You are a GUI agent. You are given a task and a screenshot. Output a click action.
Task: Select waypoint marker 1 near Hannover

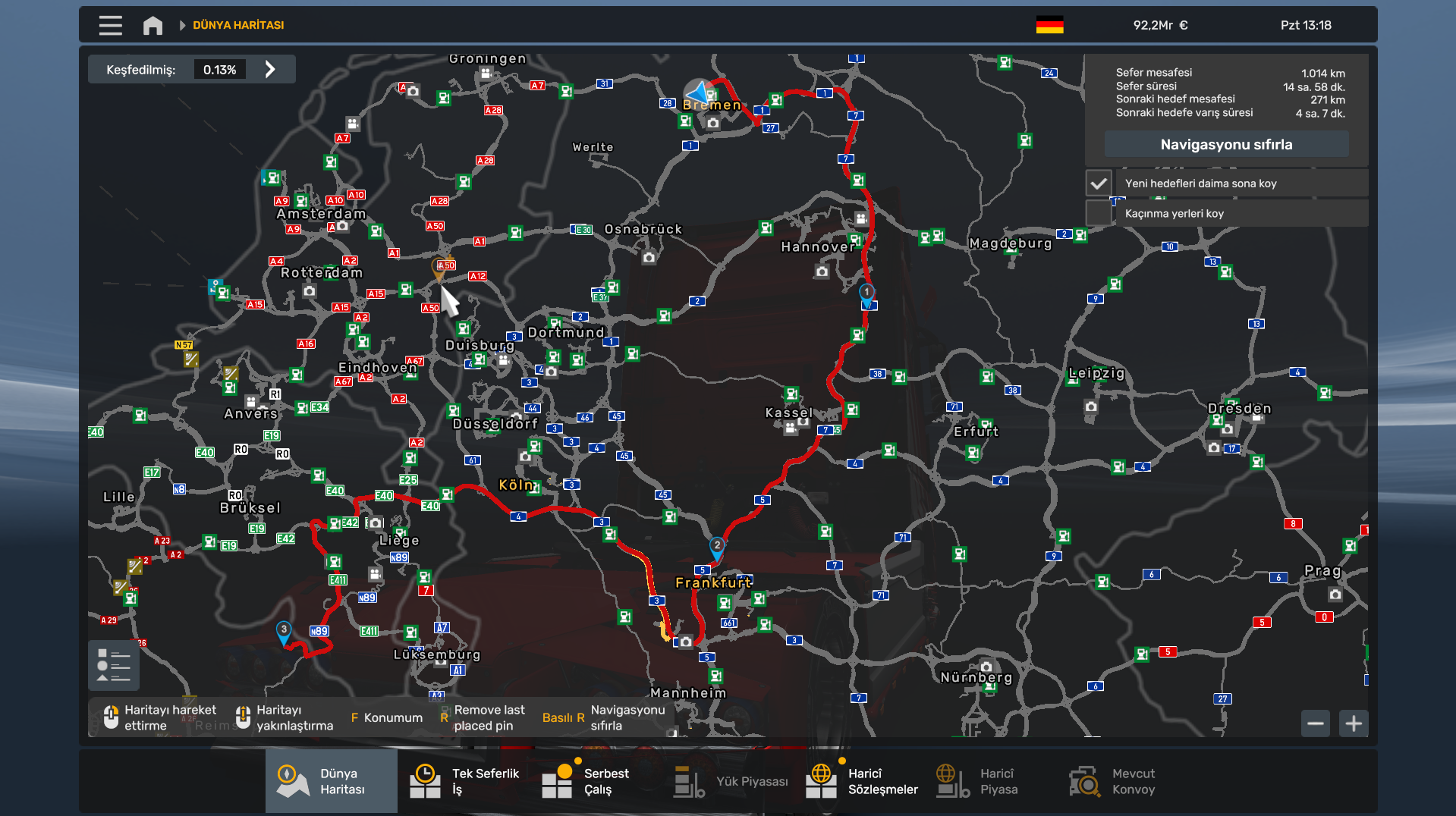[866, 295]
